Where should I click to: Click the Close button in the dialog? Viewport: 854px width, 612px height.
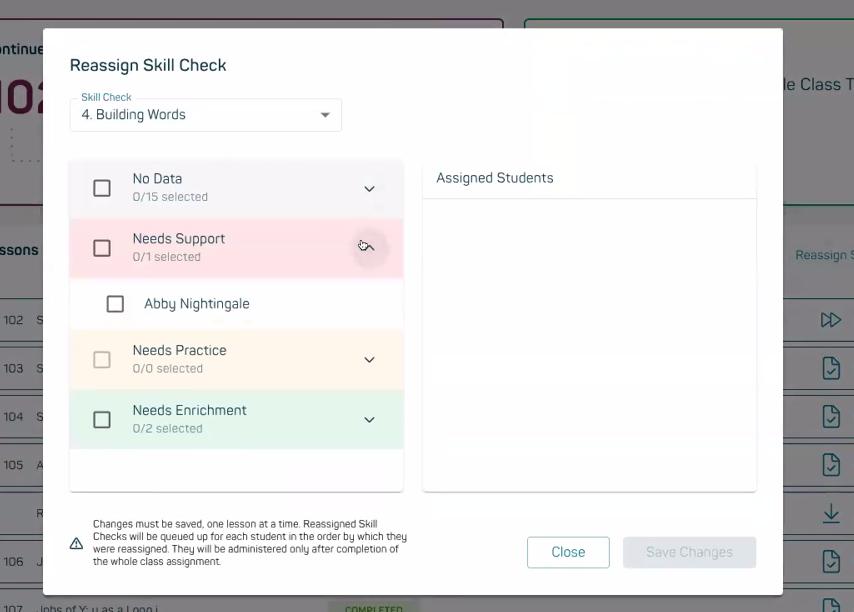(568, 551)
